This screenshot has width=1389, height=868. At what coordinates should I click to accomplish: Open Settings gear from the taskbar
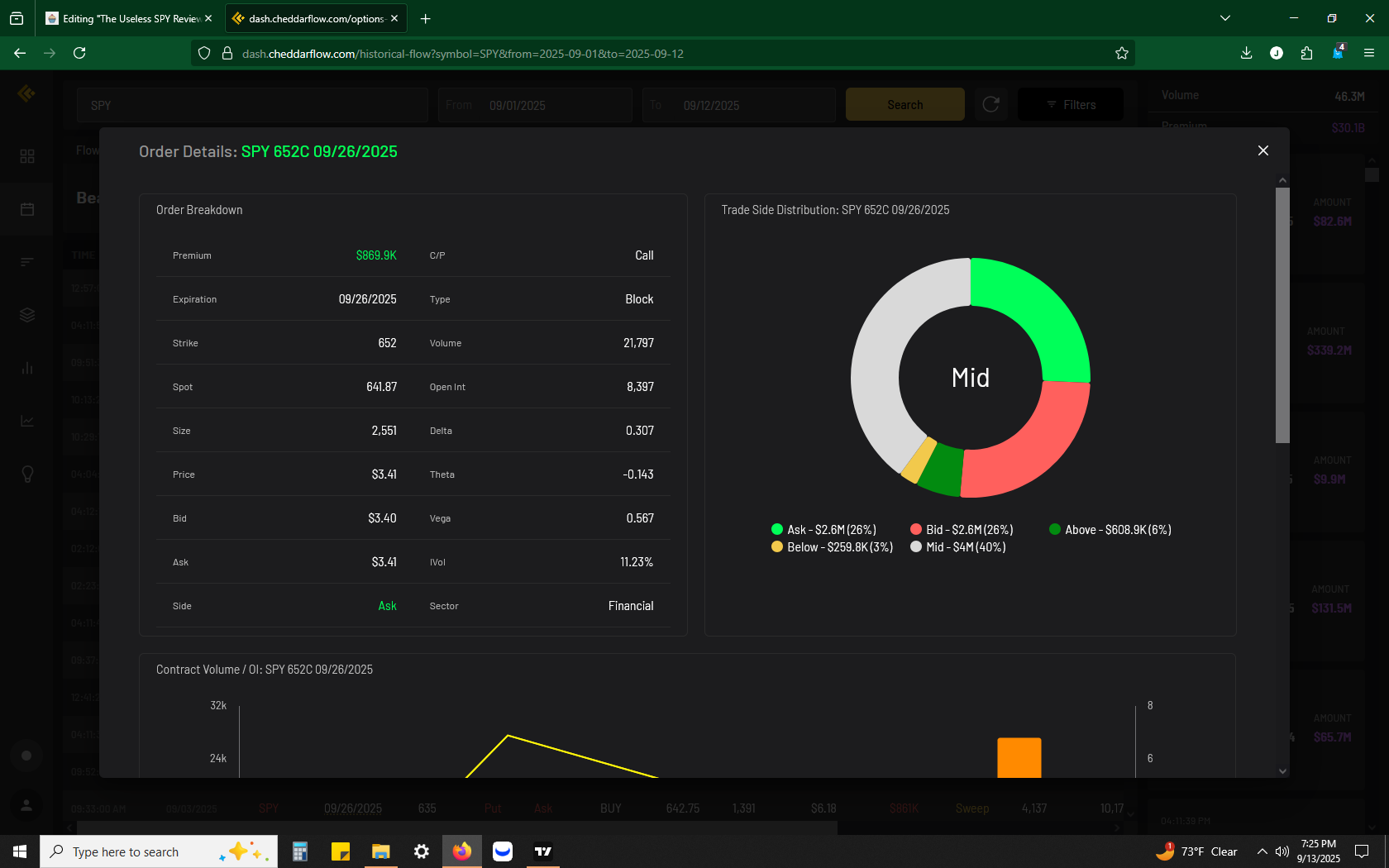(x=422, y=851)
